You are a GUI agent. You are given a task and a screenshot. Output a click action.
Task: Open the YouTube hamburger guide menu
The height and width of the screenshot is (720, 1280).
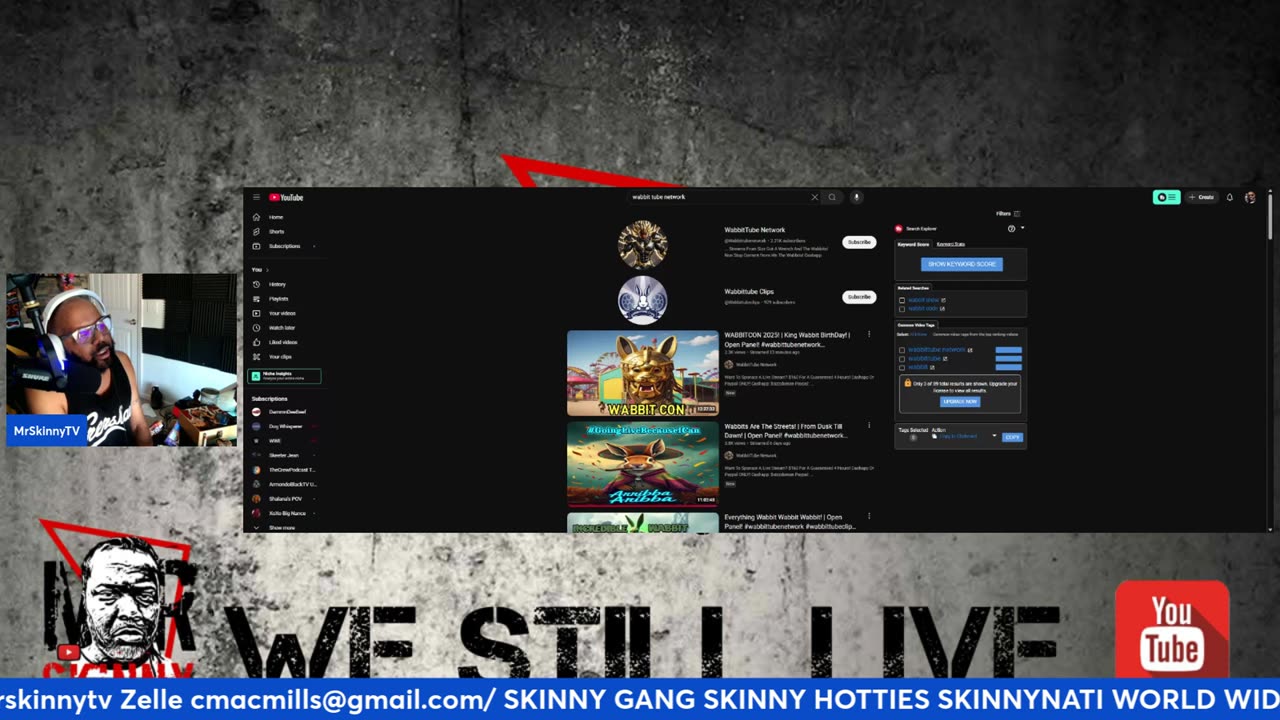pos(256,197)
